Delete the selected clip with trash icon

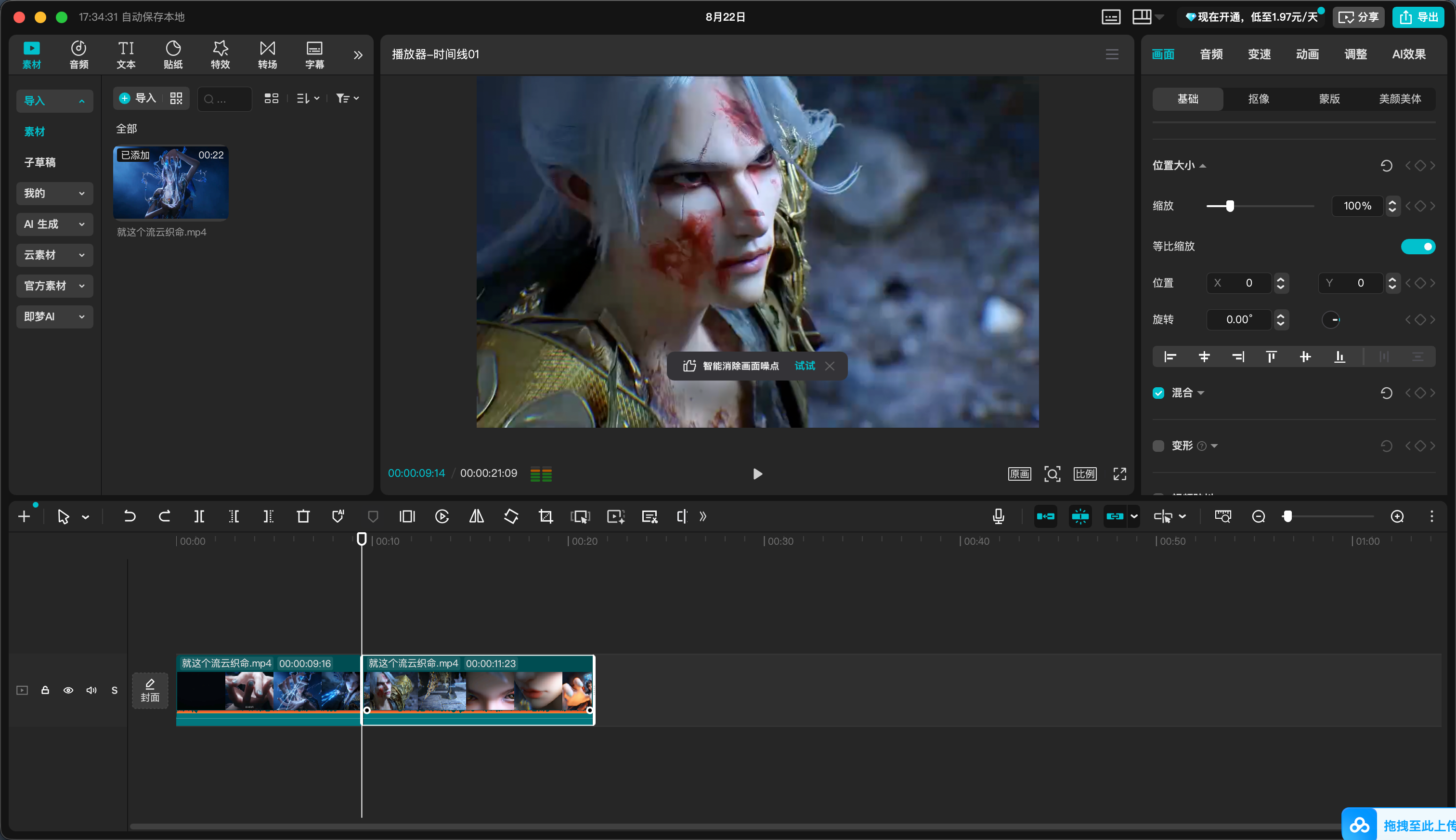pos(303,516)
